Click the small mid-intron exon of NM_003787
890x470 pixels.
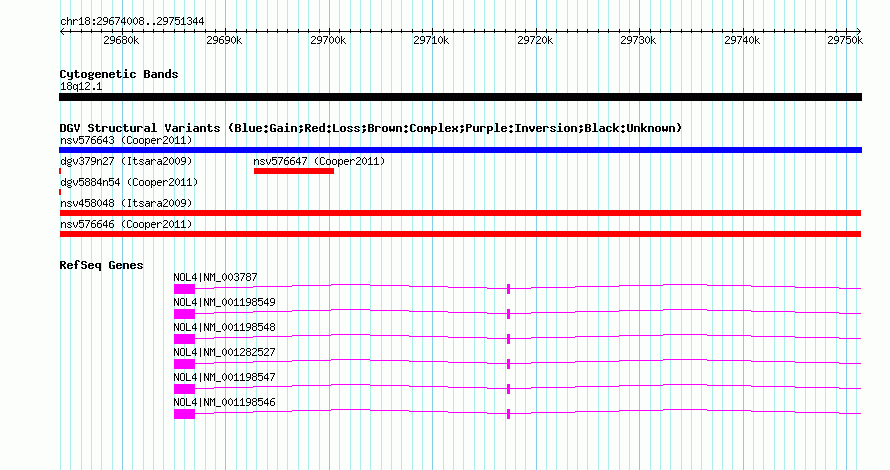point(509,289)
